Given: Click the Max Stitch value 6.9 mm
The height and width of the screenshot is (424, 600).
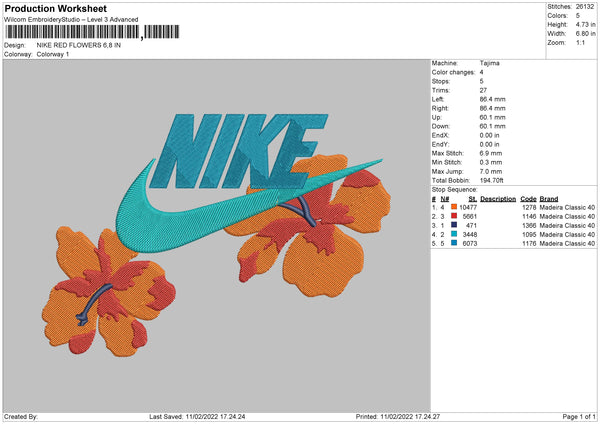Looking at the screenshot, I should [x=491, y=153].
